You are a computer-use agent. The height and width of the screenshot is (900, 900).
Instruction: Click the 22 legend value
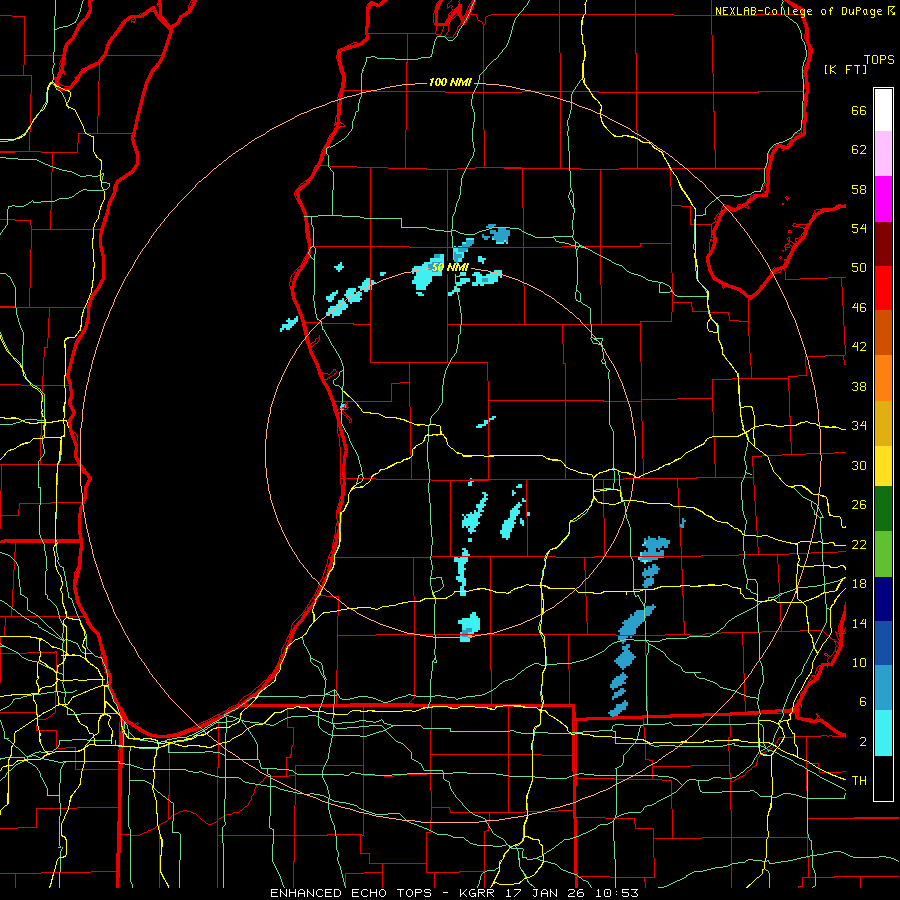[x=859, y=544]
